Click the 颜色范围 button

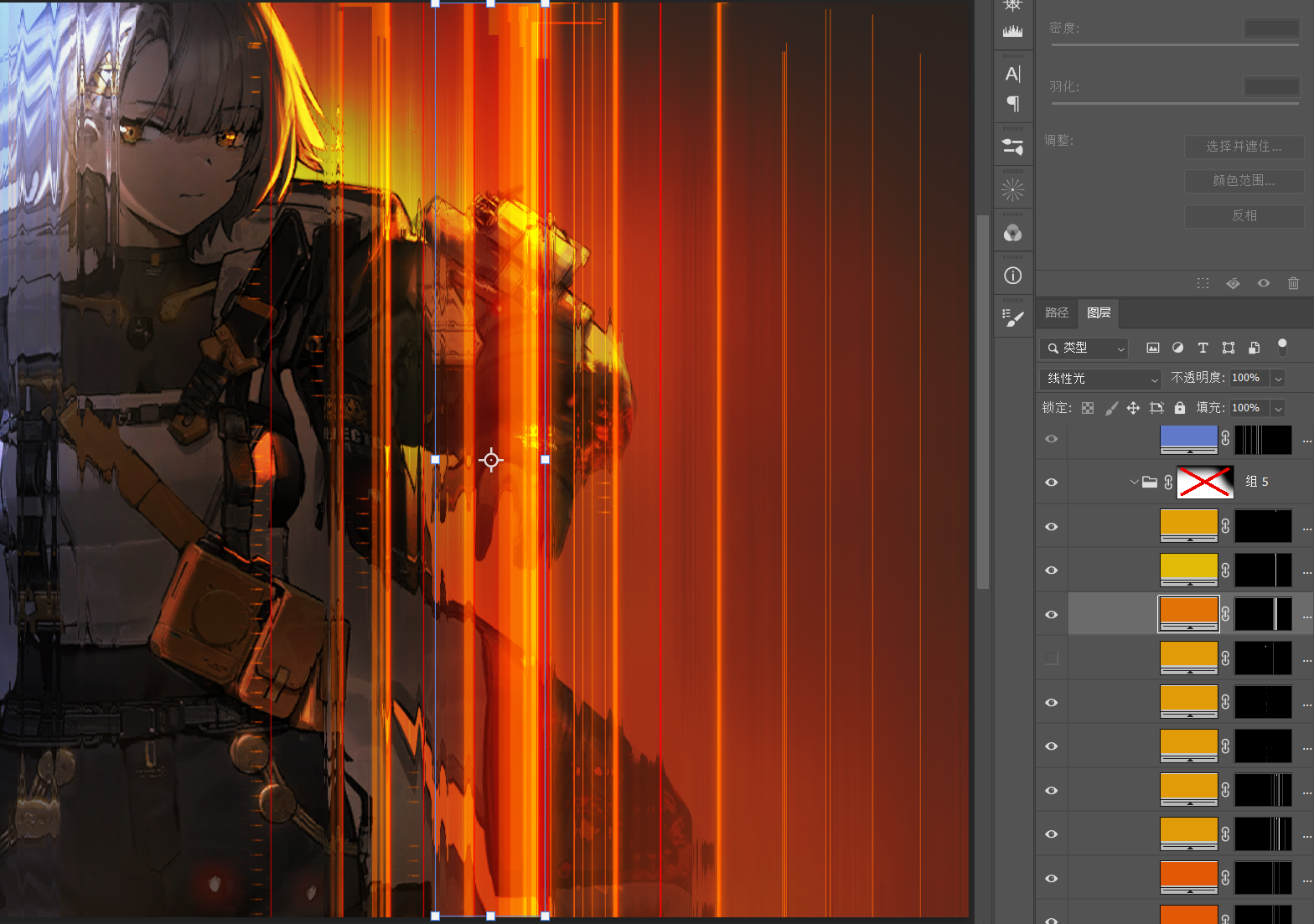(x=1244, y=181)
